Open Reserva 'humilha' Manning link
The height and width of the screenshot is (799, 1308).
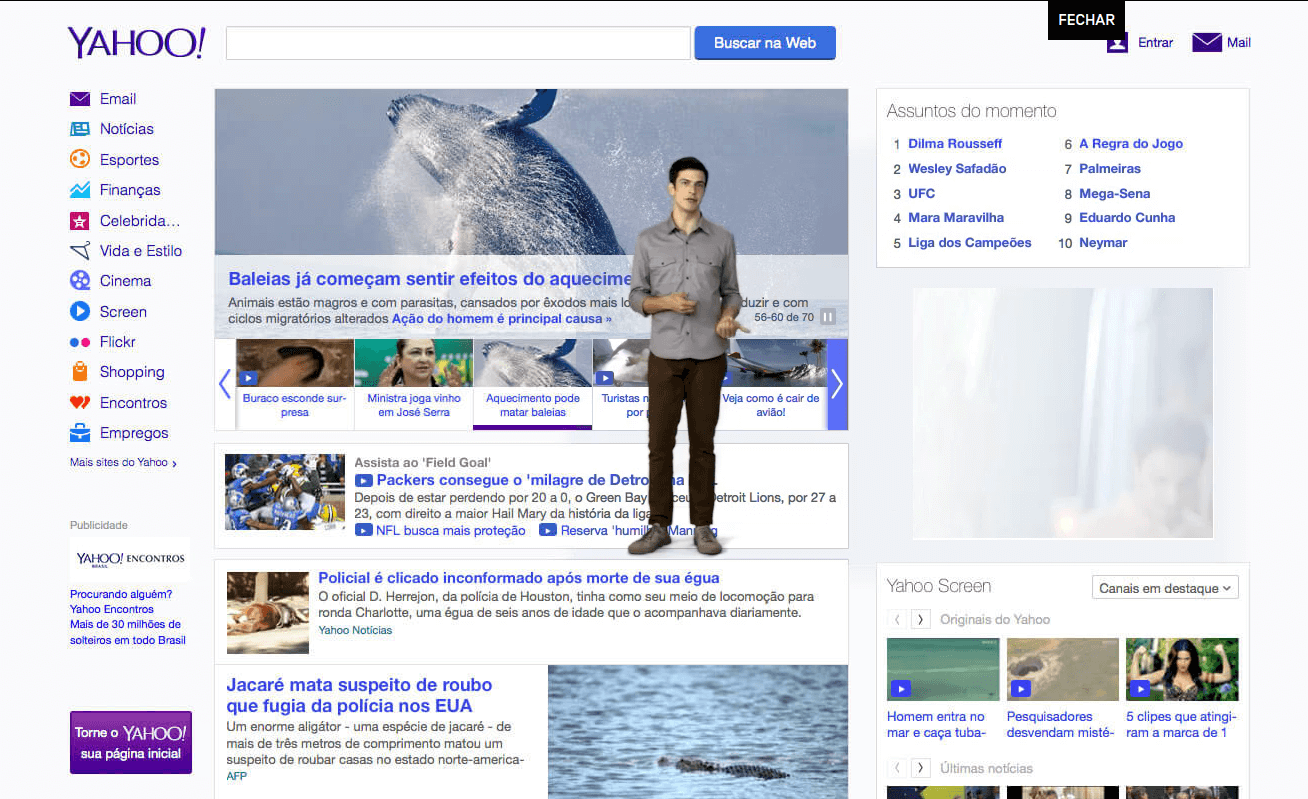pyautogui.click(x=639, y=531)
